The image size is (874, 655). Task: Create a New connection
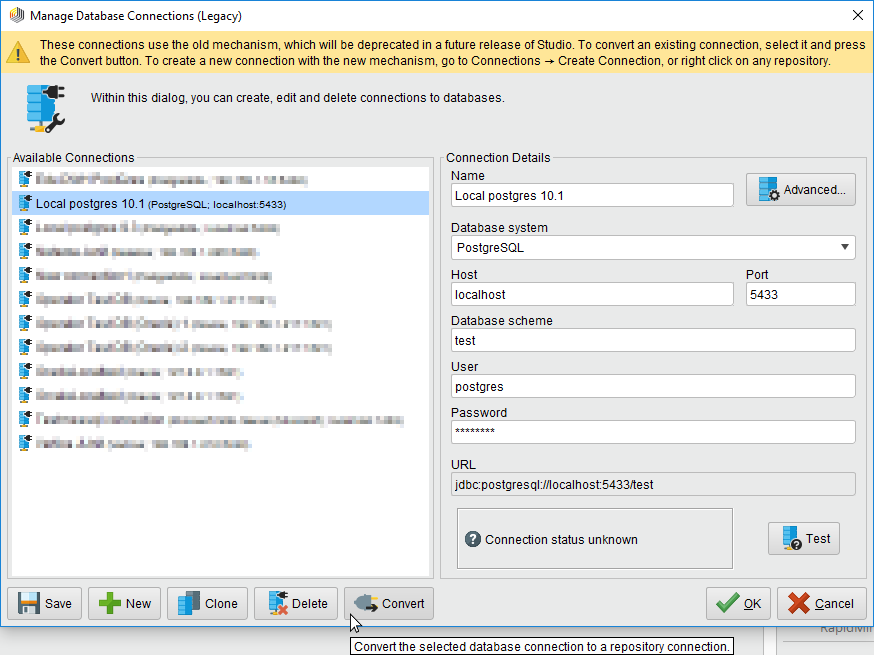[x=124, y=603]
